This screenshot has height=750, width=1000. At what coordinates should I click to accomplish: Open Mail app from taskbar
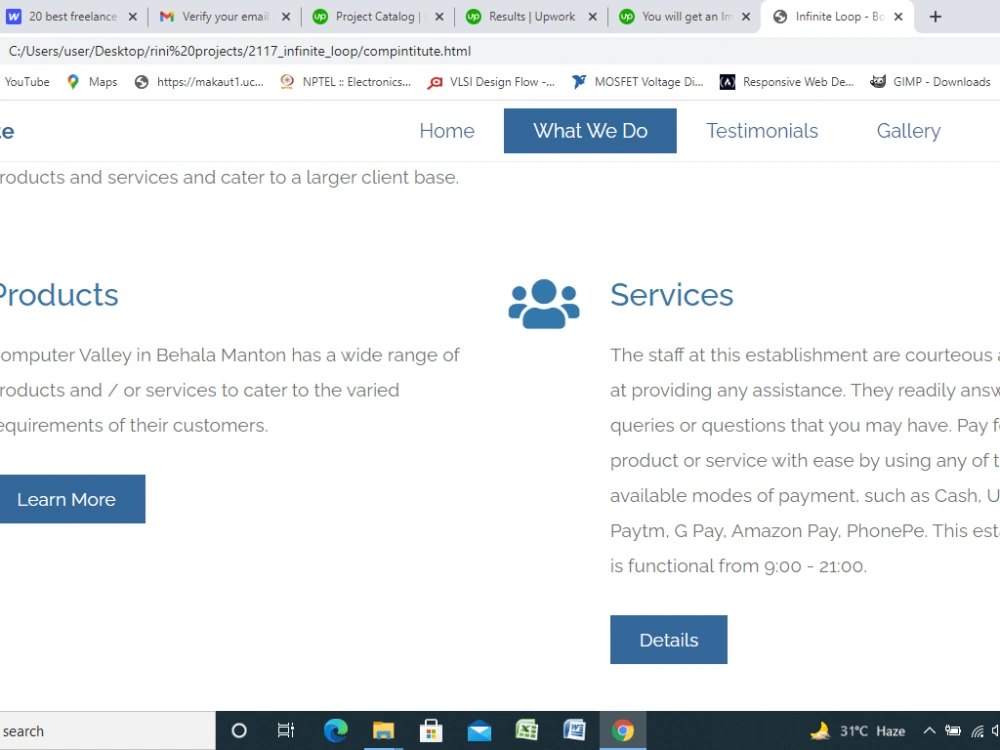479,731
